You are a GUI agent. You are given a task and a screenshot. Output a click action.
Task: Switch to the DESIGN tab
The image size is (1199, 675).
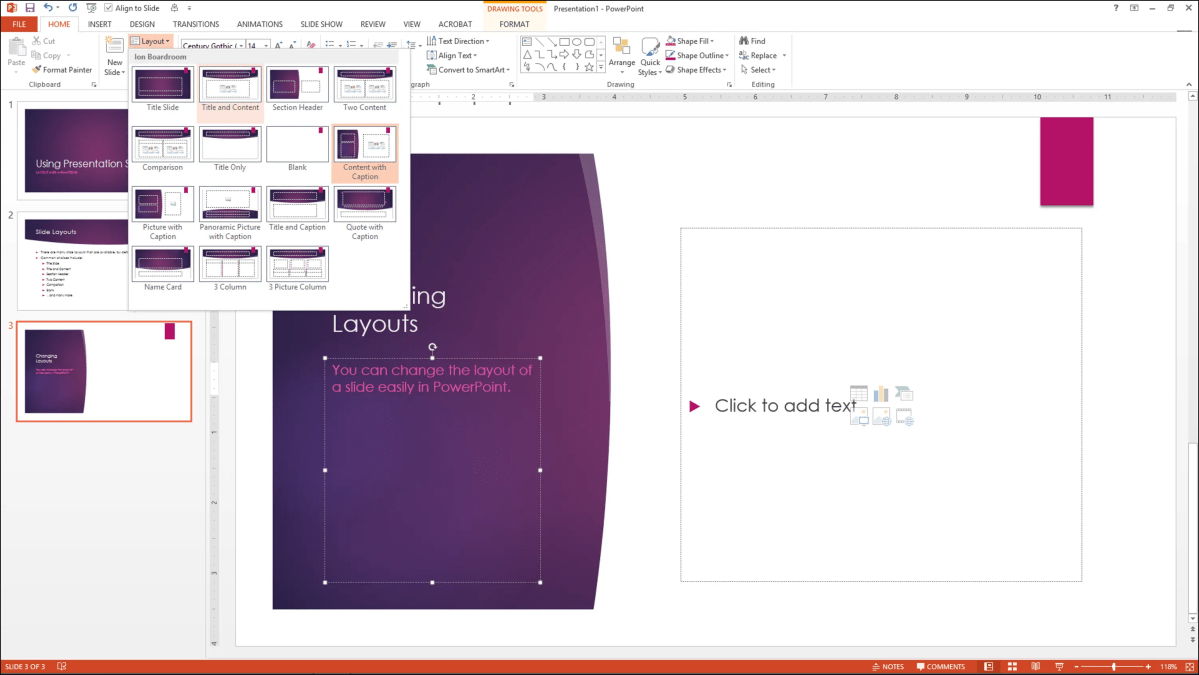coord(141,24)
